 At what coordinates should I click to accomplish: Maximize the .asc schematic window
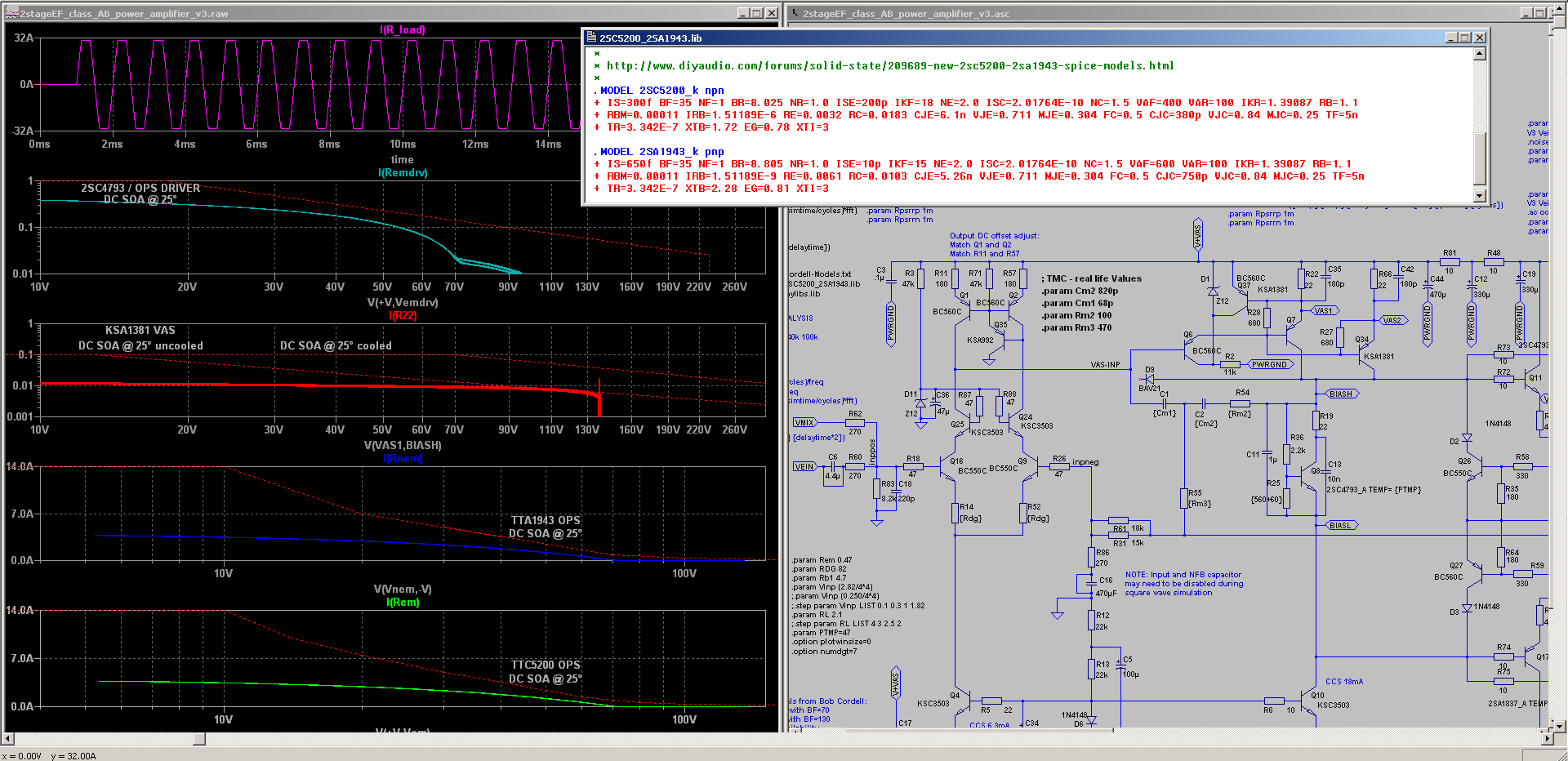click(x=1539, y=13)
